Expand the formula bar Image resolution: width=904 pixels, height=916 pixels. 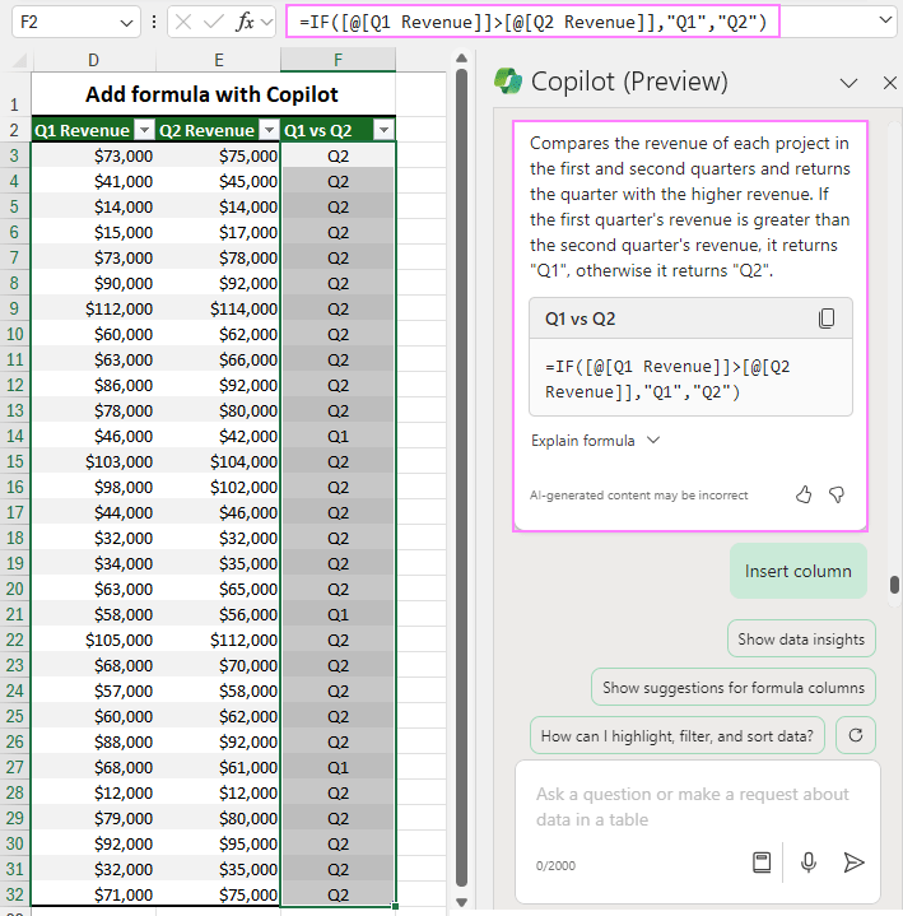(x=885, y=21)
